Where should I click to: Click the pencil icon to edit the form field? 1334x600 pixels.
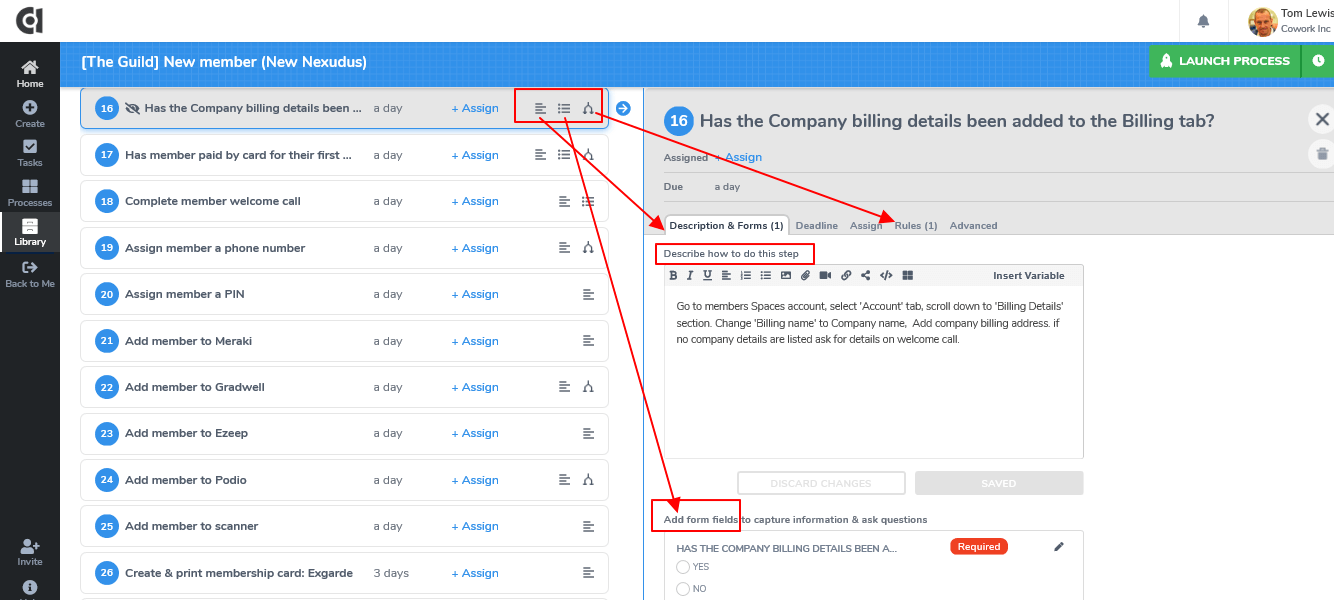pyautogui.click(x=1059, y=547)
